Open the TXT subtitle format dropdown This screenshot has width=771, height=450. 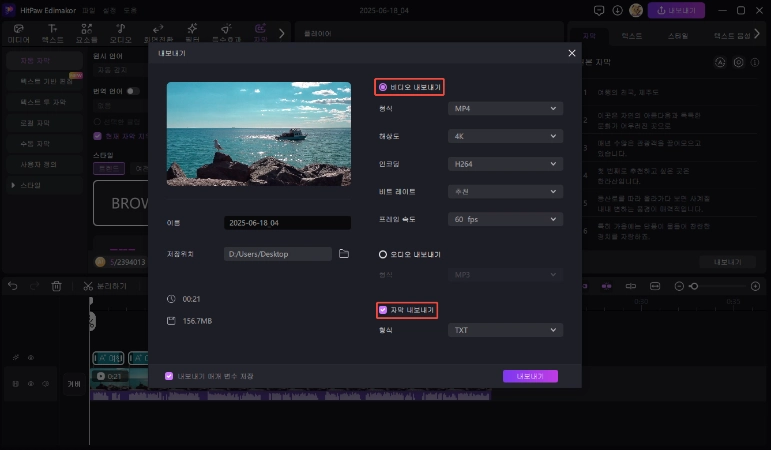tap(505, 330)
